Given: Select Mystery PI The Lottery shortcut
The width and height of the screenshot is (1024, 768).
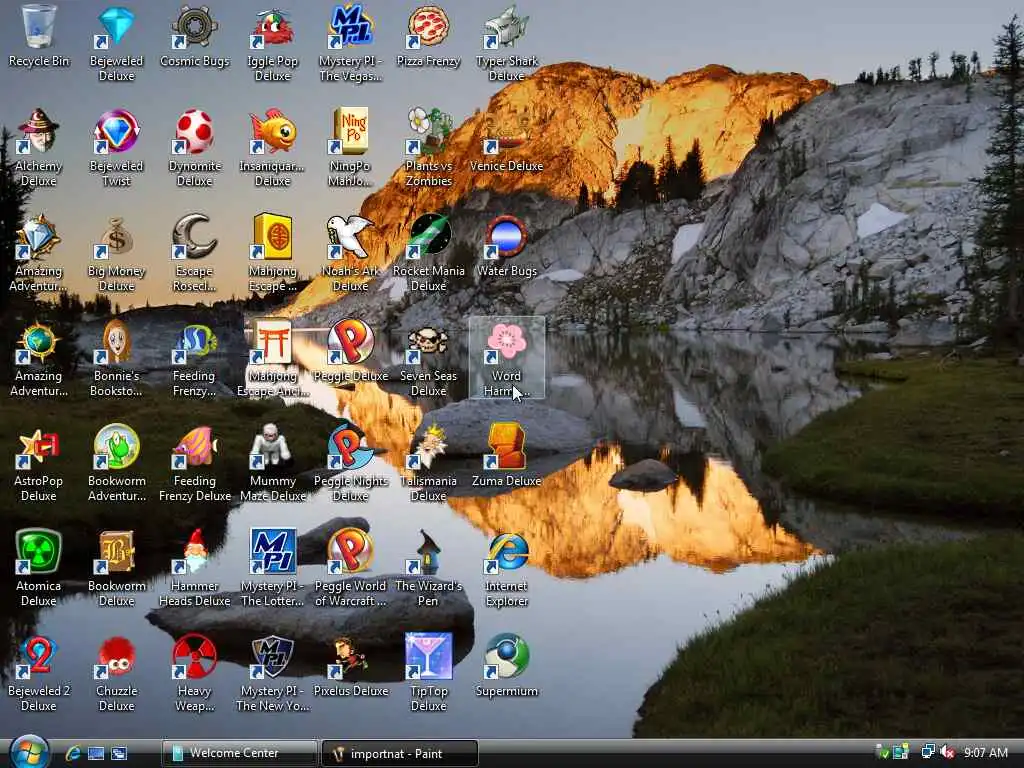Looking at the screenshot, I should [272, 568].
